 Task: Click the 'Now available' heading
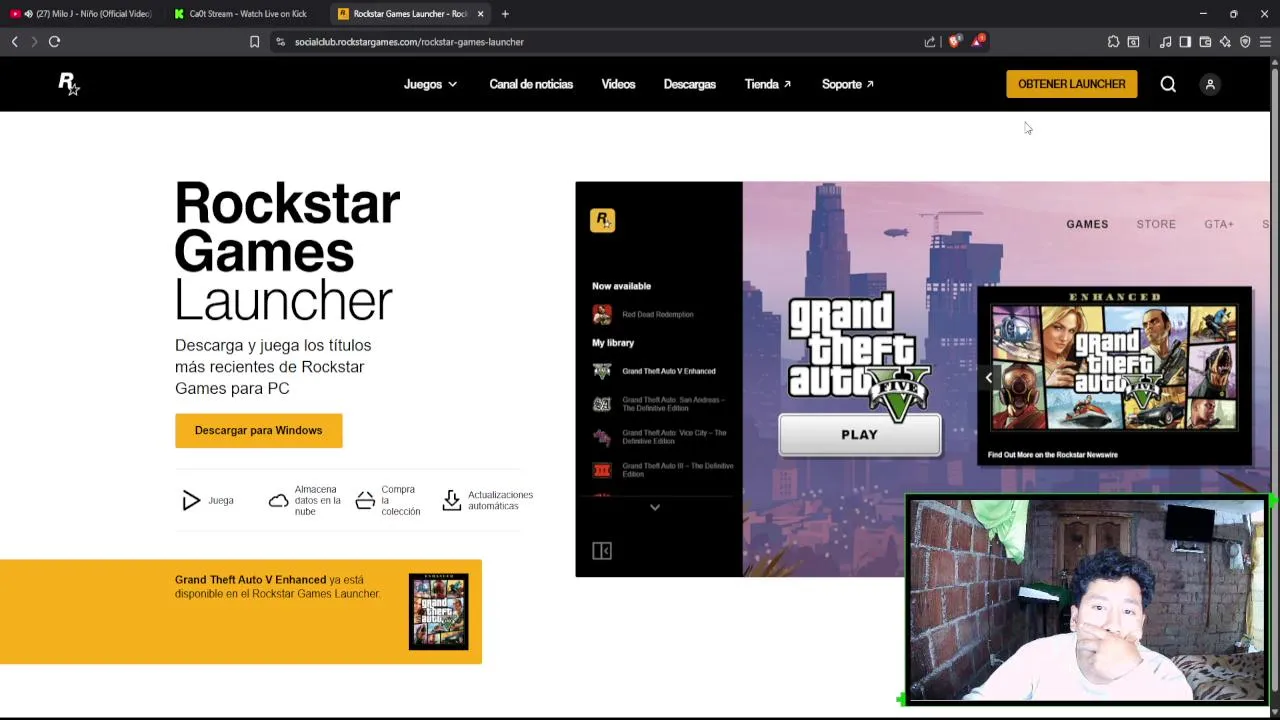pyautogui.click(x=621, y=286)
